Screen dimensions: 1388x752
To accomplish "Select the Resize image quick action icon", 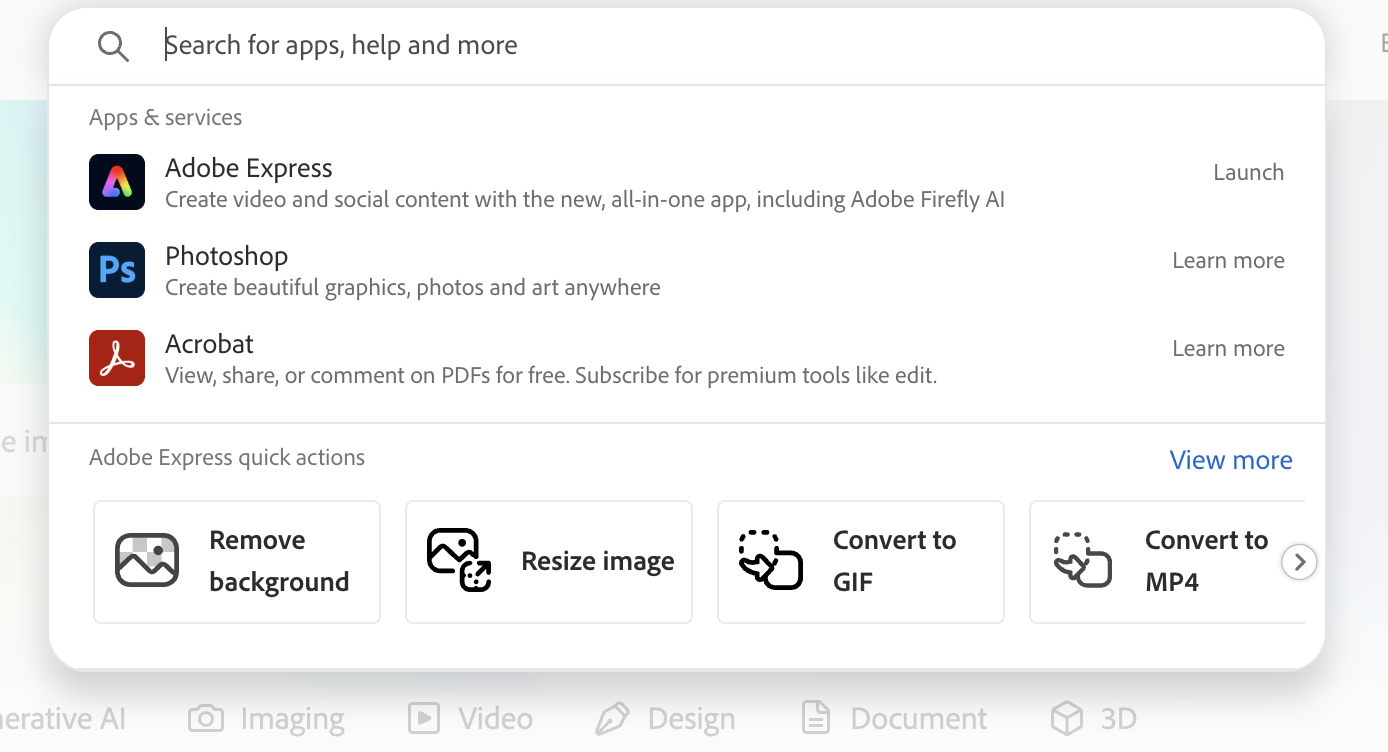I will point(459,561).
